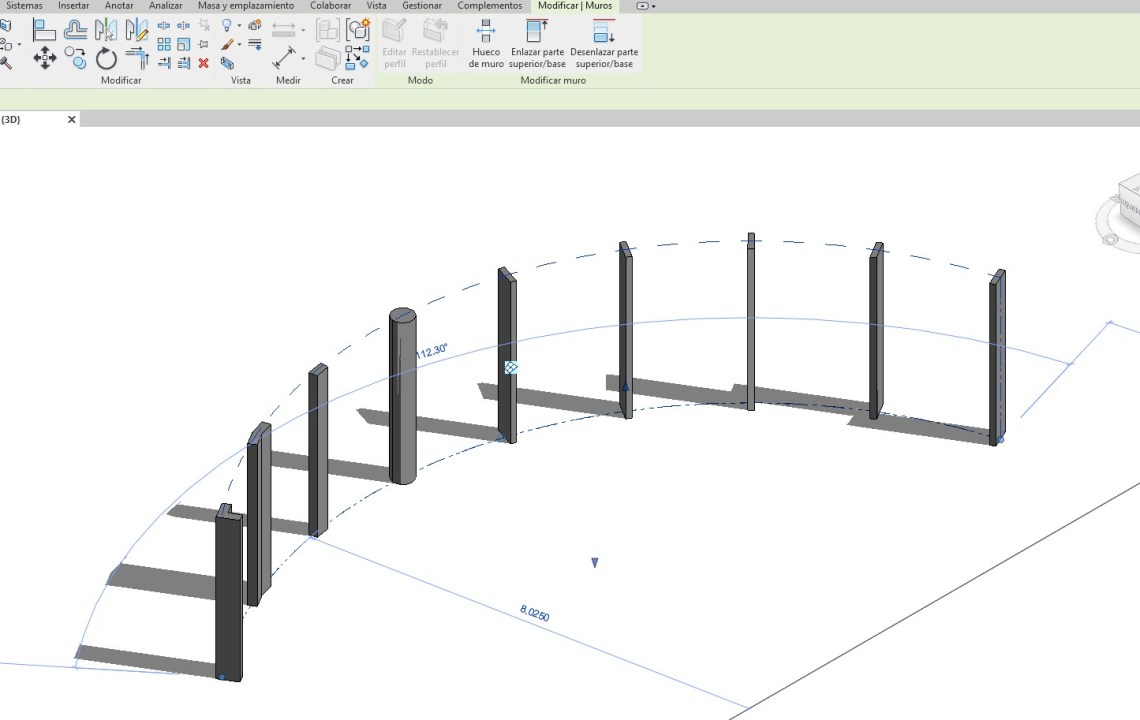Activate the Rotate tool icon
Viewport: 1140px width, 720px height.
pos(106,58)
